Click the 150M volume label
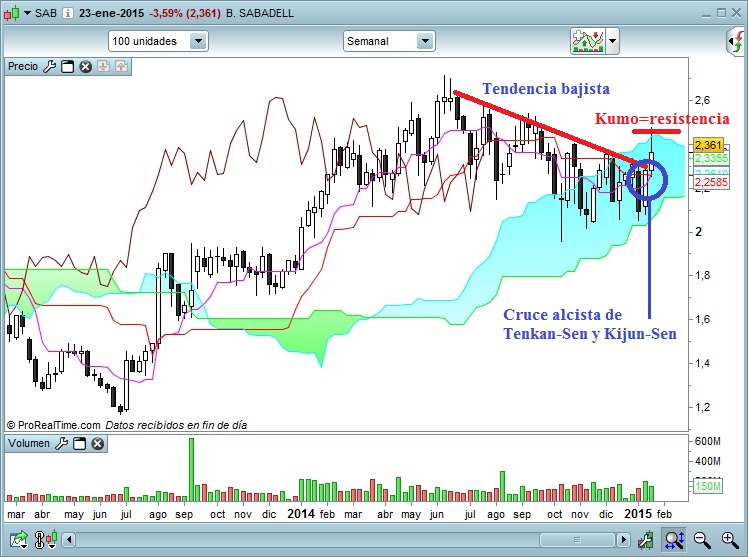Viewport: 748px width, 557px height. pos(708,486)
